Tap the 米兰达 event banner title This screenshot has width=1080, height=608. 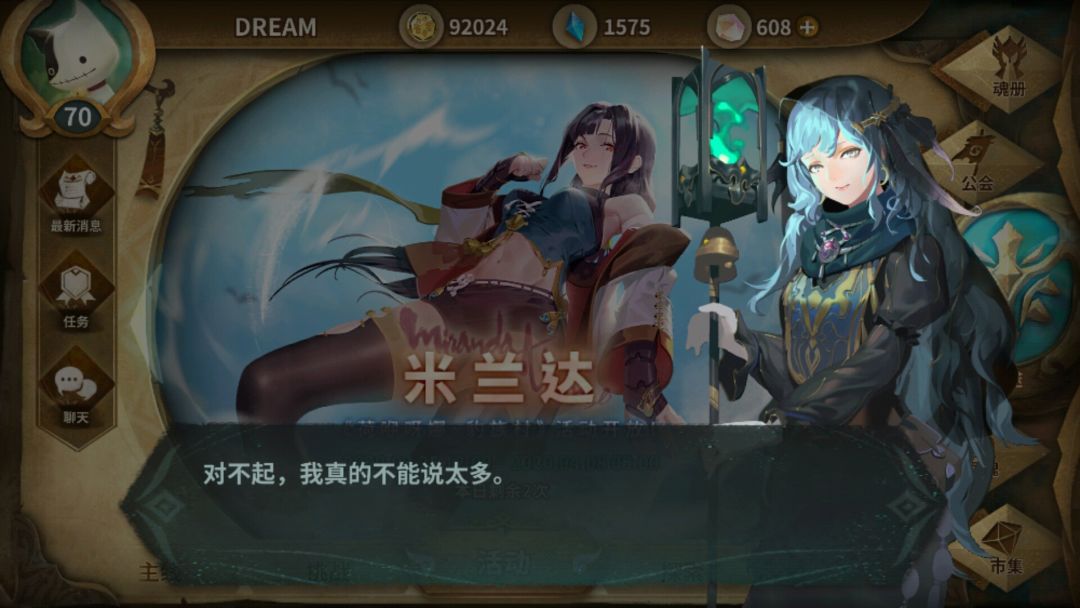point(499,379)
